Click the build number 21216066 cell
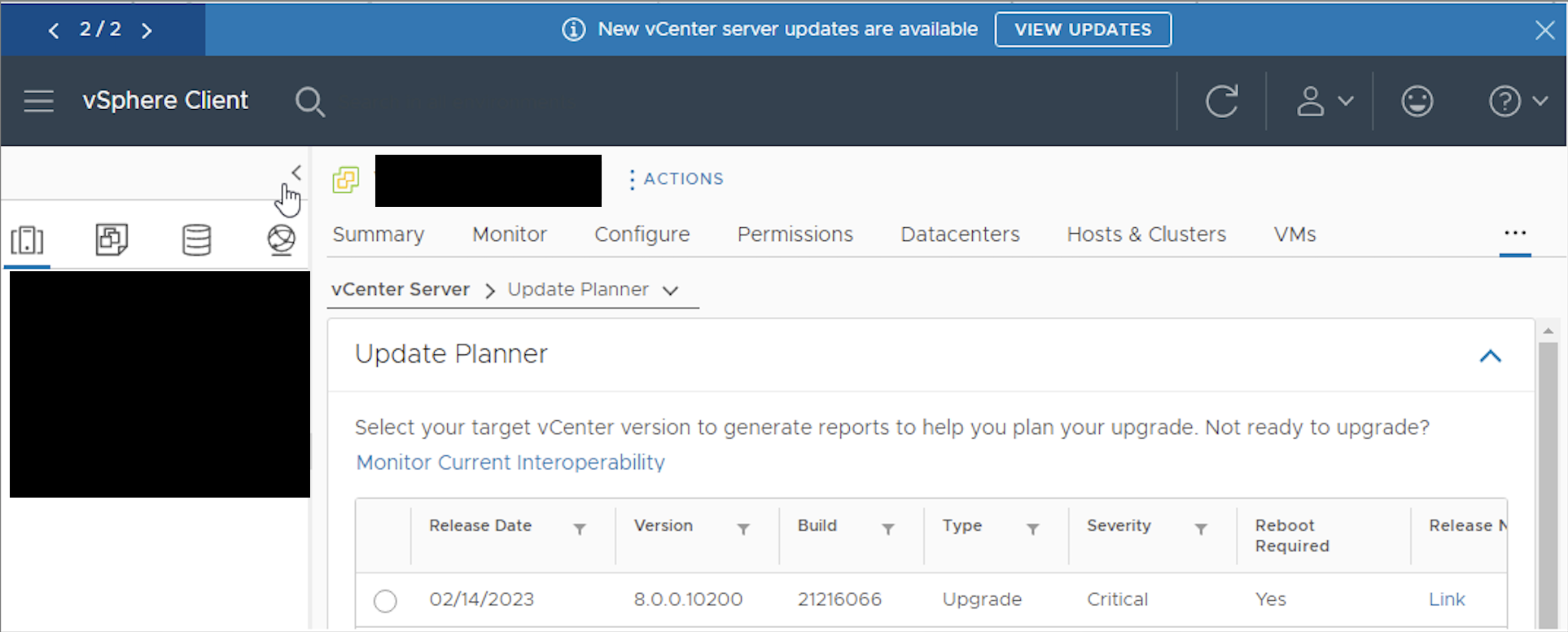The width and height of the screenshot is (1568, 632). click(839, 599)
